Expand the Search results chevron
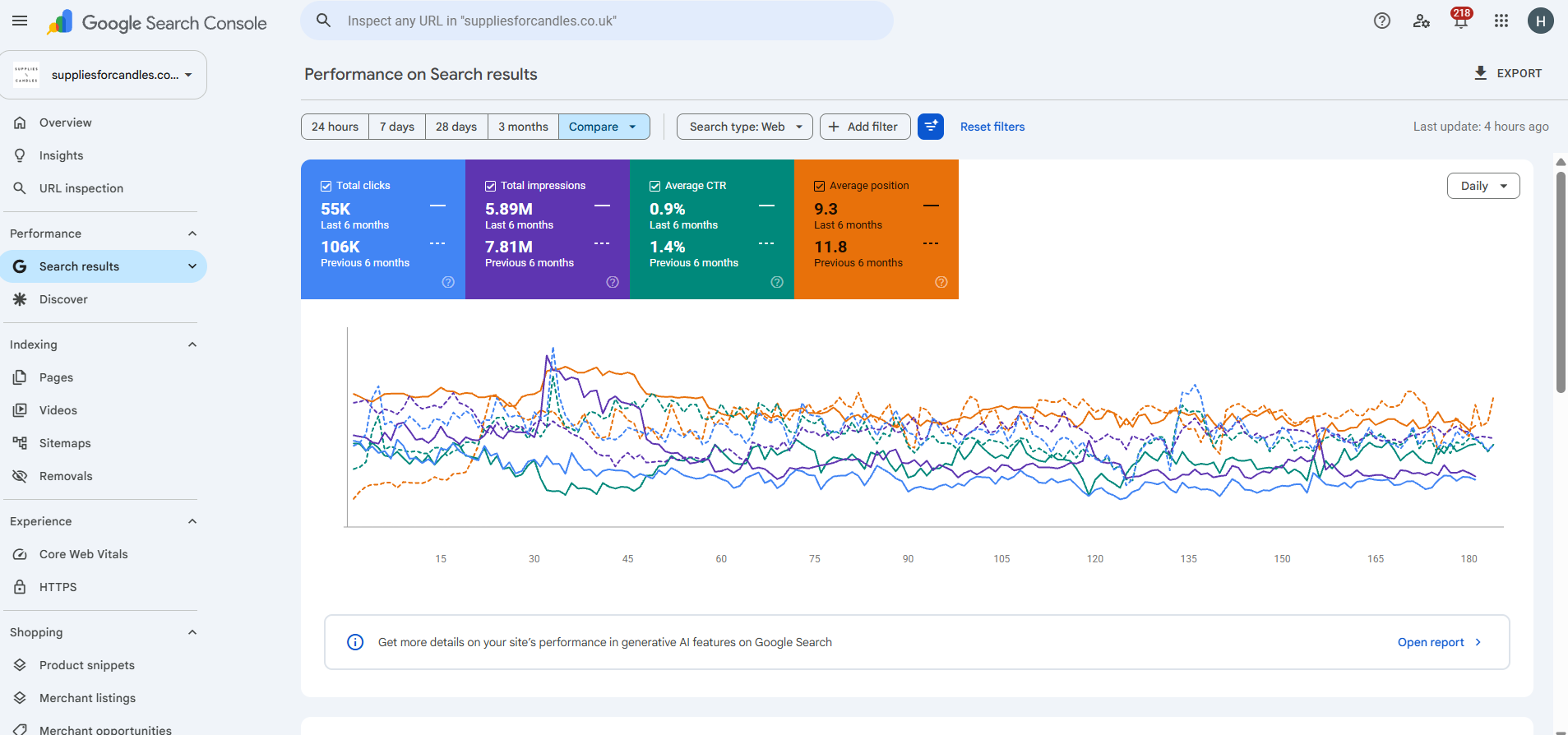Viewport: 1568px width, 735px height. click(x=192, y=266)
